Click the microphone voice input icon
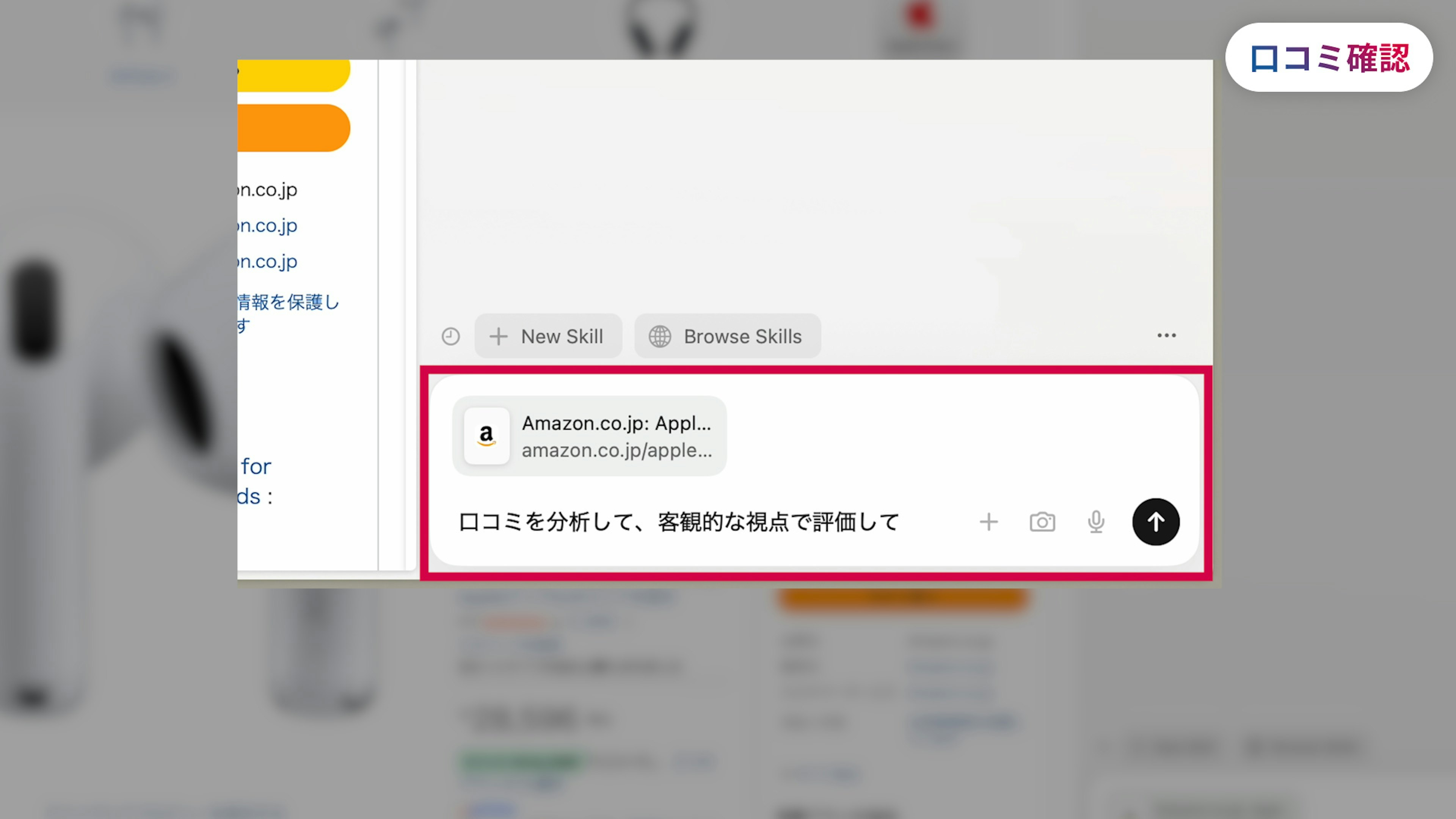Viewport: 1456px width, 819px height. (x=1096, y=522)
